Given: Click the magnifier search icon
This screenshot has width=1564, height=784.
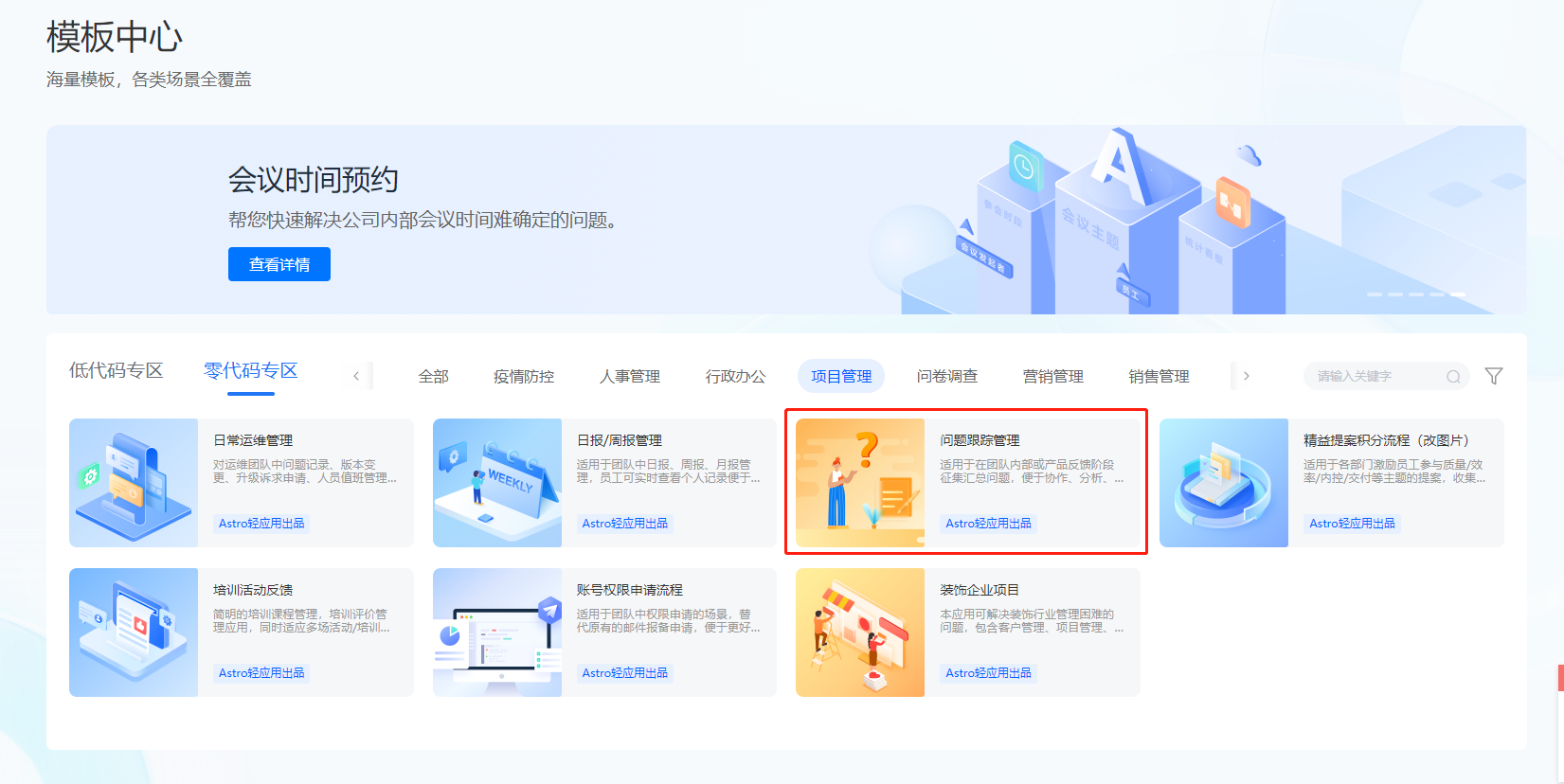Looking at the screenshot, I should tap(1453, 377).
